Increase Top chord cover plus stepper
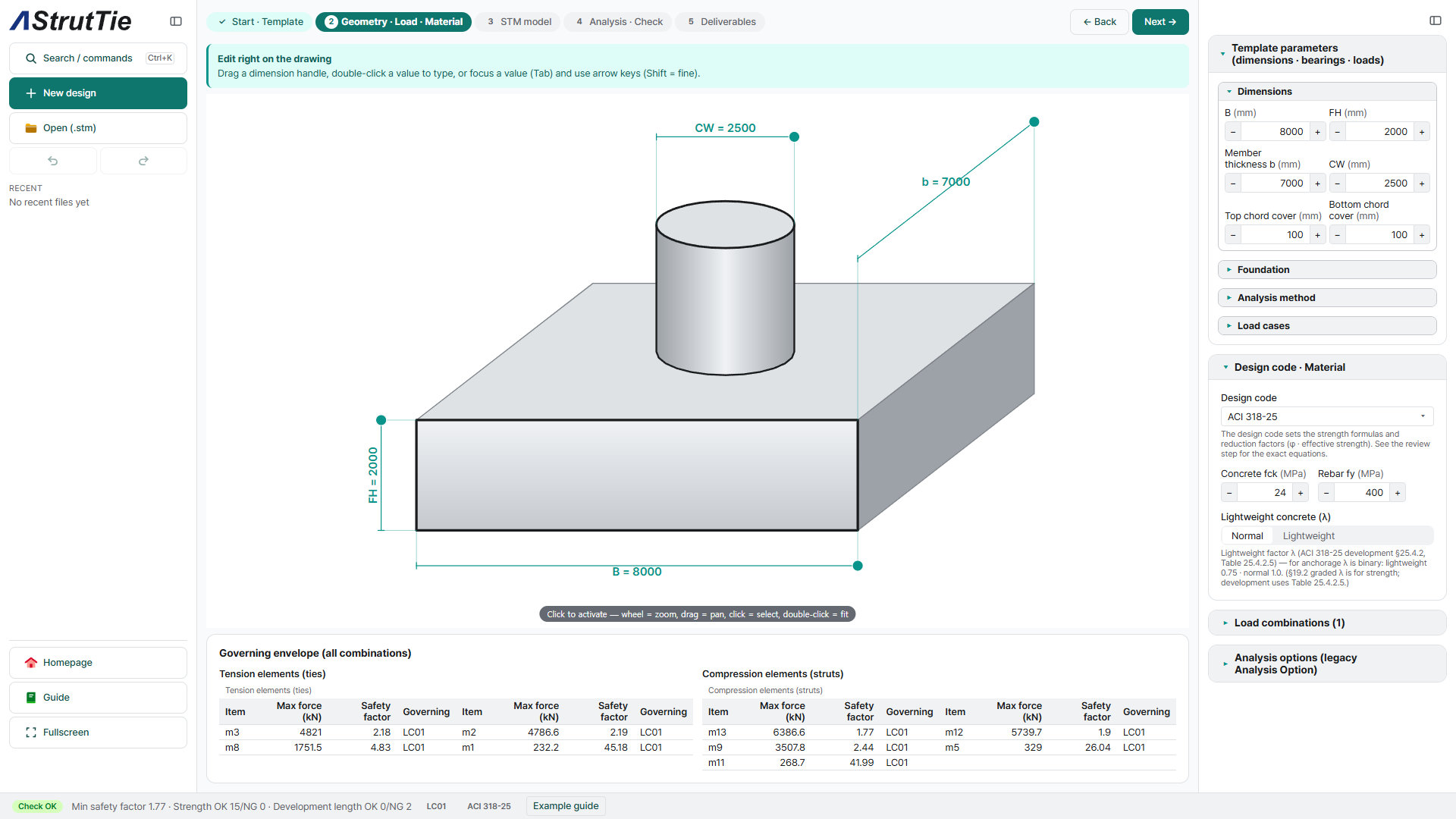The width and height of the screenshot is (1456, 819). pyautogui.click(x=1317, y=235)
